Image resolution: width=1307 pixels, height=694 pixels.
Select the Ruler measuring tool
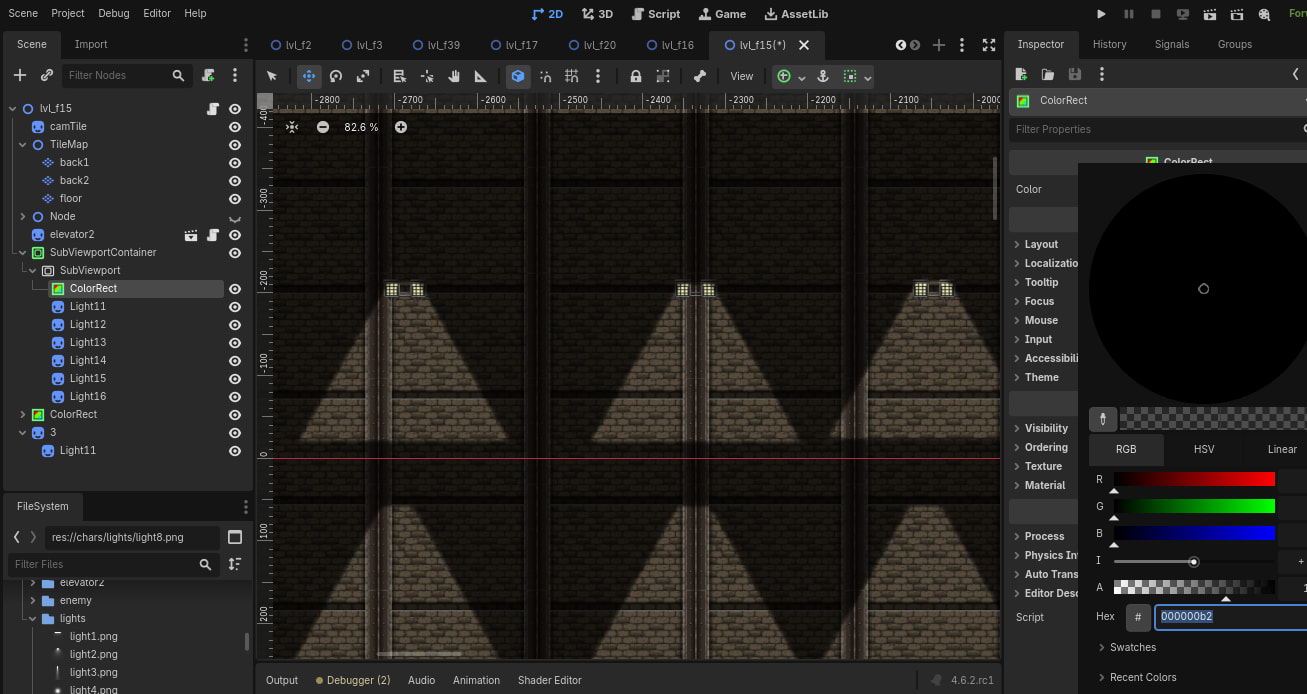(x=480, y=76)
